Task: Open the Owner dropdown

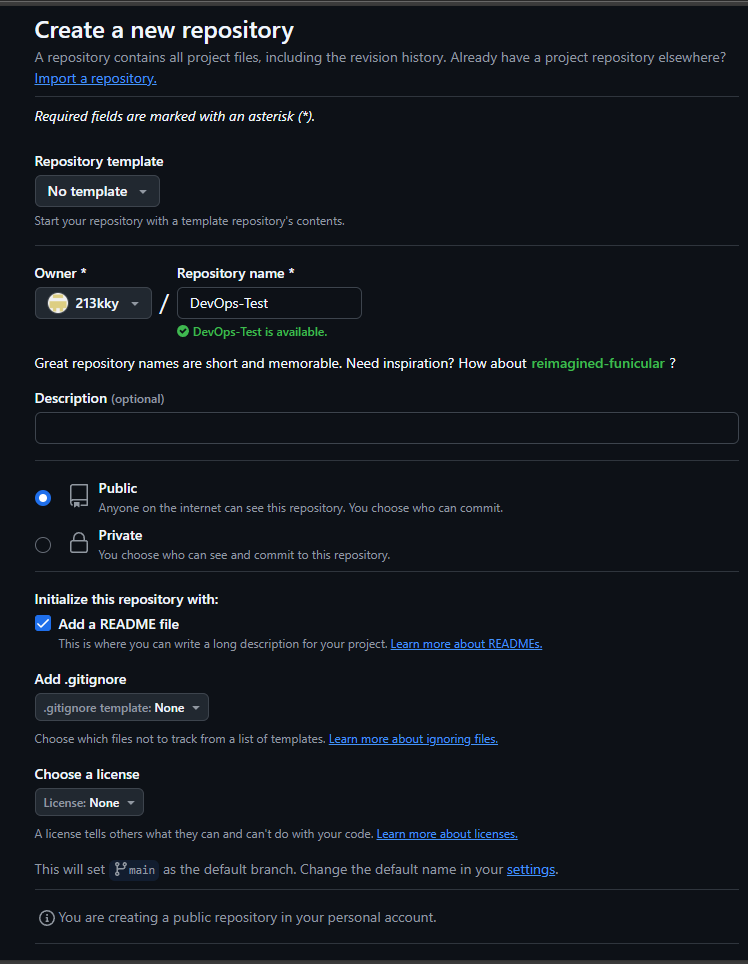Action: pyautogui.click(x=93, y=303)
